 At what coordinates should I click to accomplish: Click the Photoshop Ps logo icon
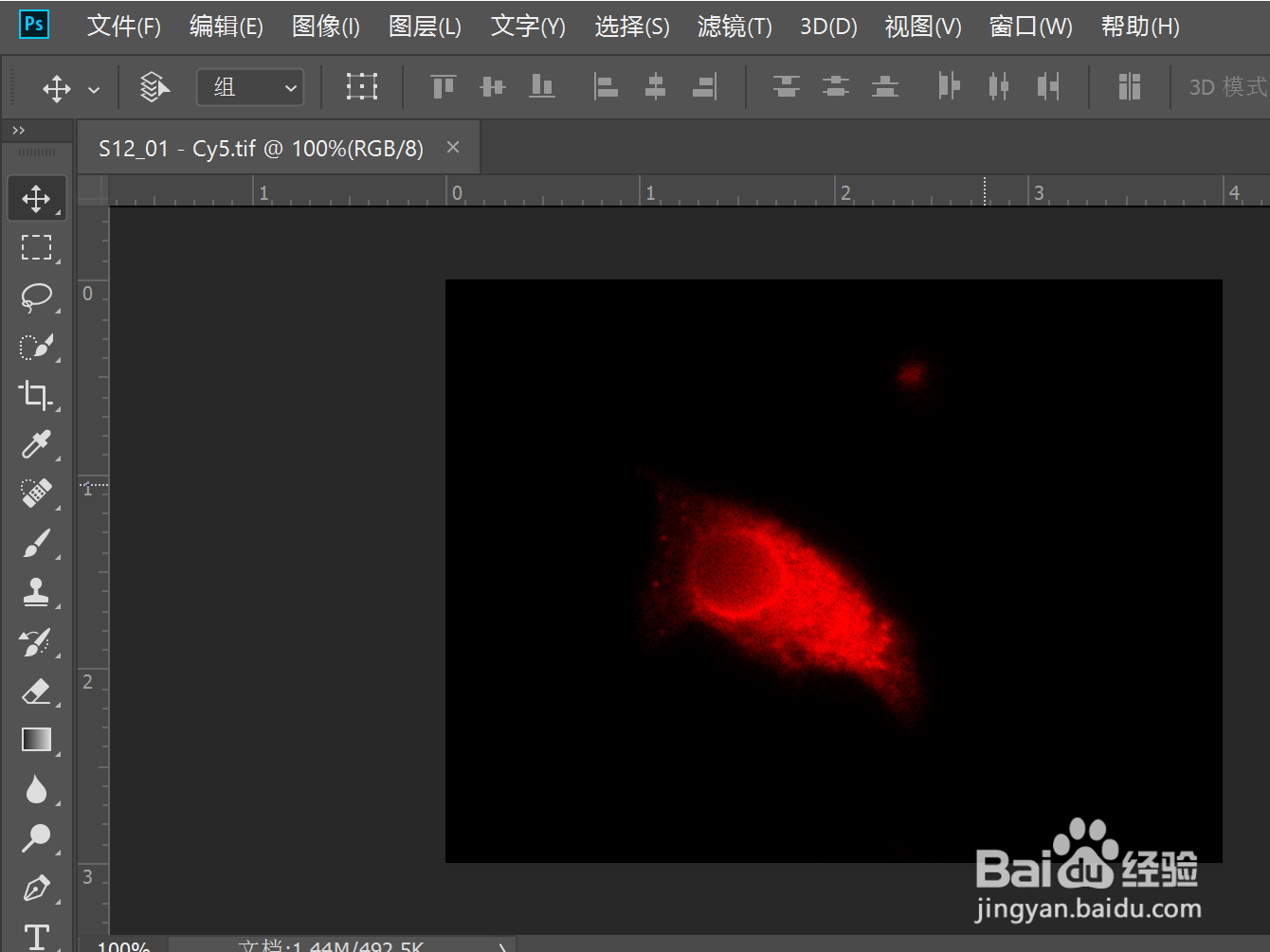click(34, 24)
